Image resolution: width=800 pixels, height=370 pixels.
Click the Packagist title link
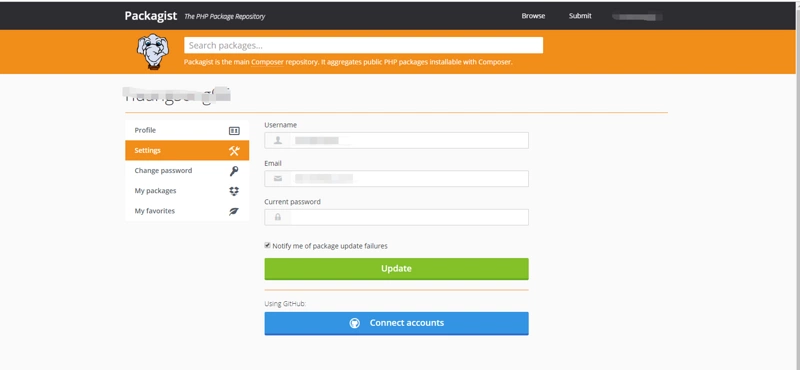[x=151, y=16]
